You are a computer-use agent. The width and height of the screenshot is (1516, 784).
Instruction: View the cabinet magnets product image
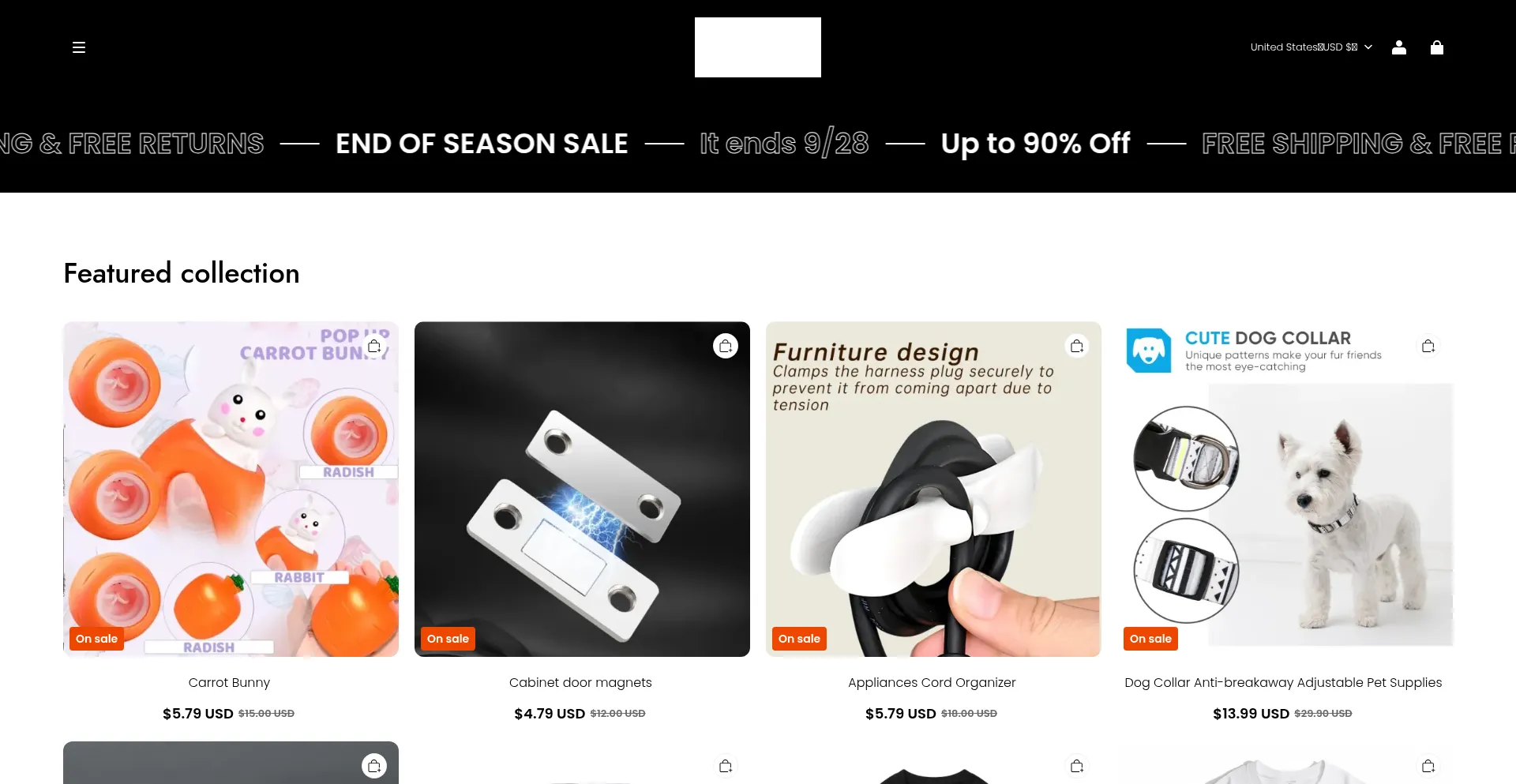point(582,489)
